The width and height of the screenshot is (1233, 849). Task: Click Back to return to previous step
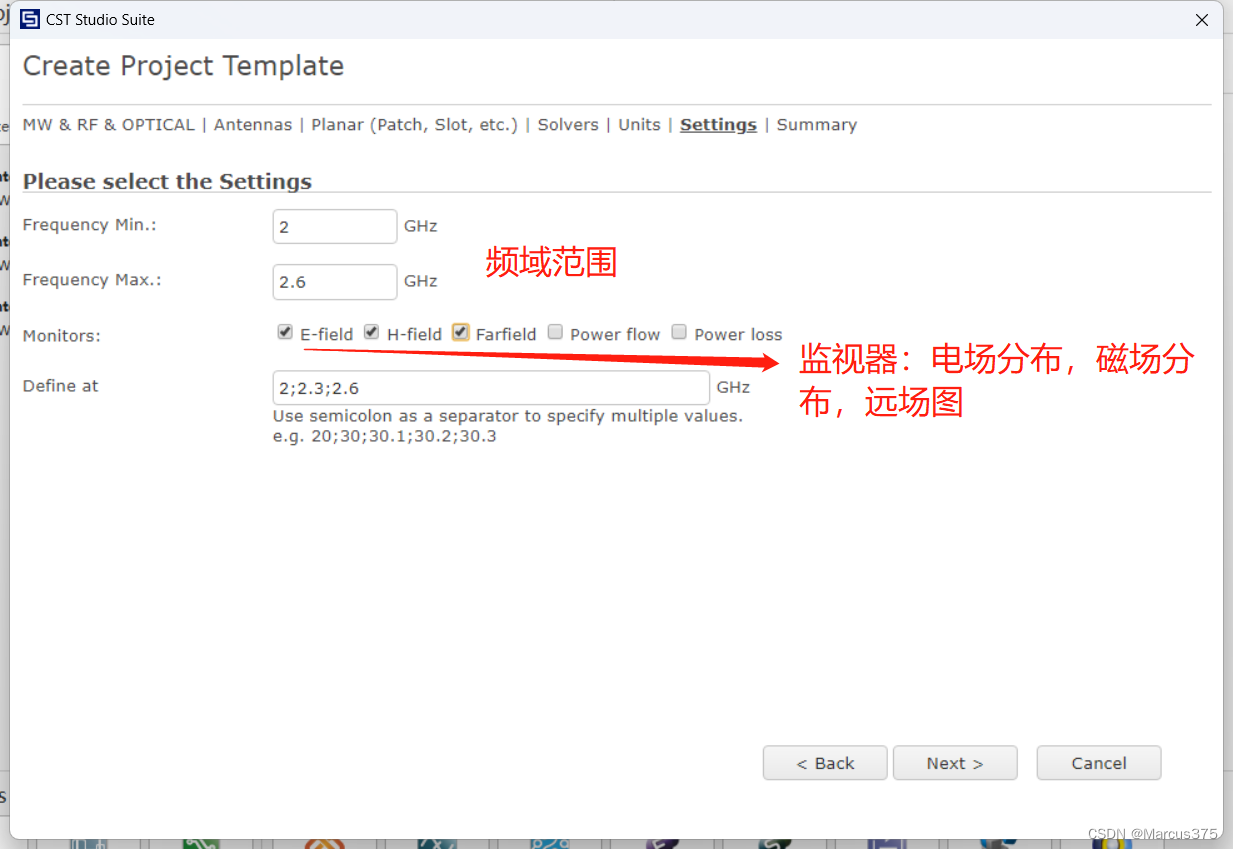pyautogui.click(x=824, y=762)
